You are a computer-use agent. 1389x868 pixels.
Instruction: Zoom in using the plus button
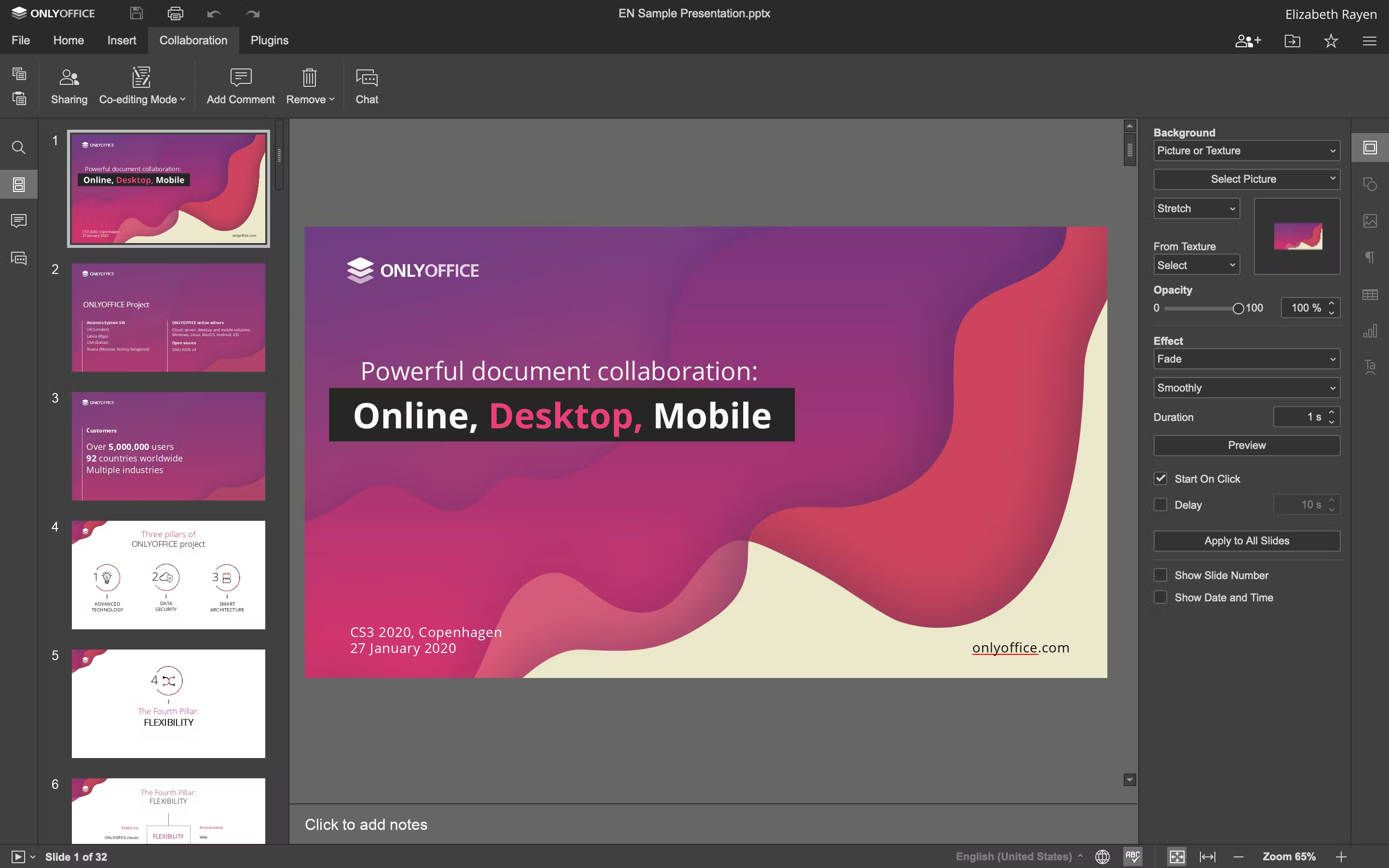[x=1341, y=856]
